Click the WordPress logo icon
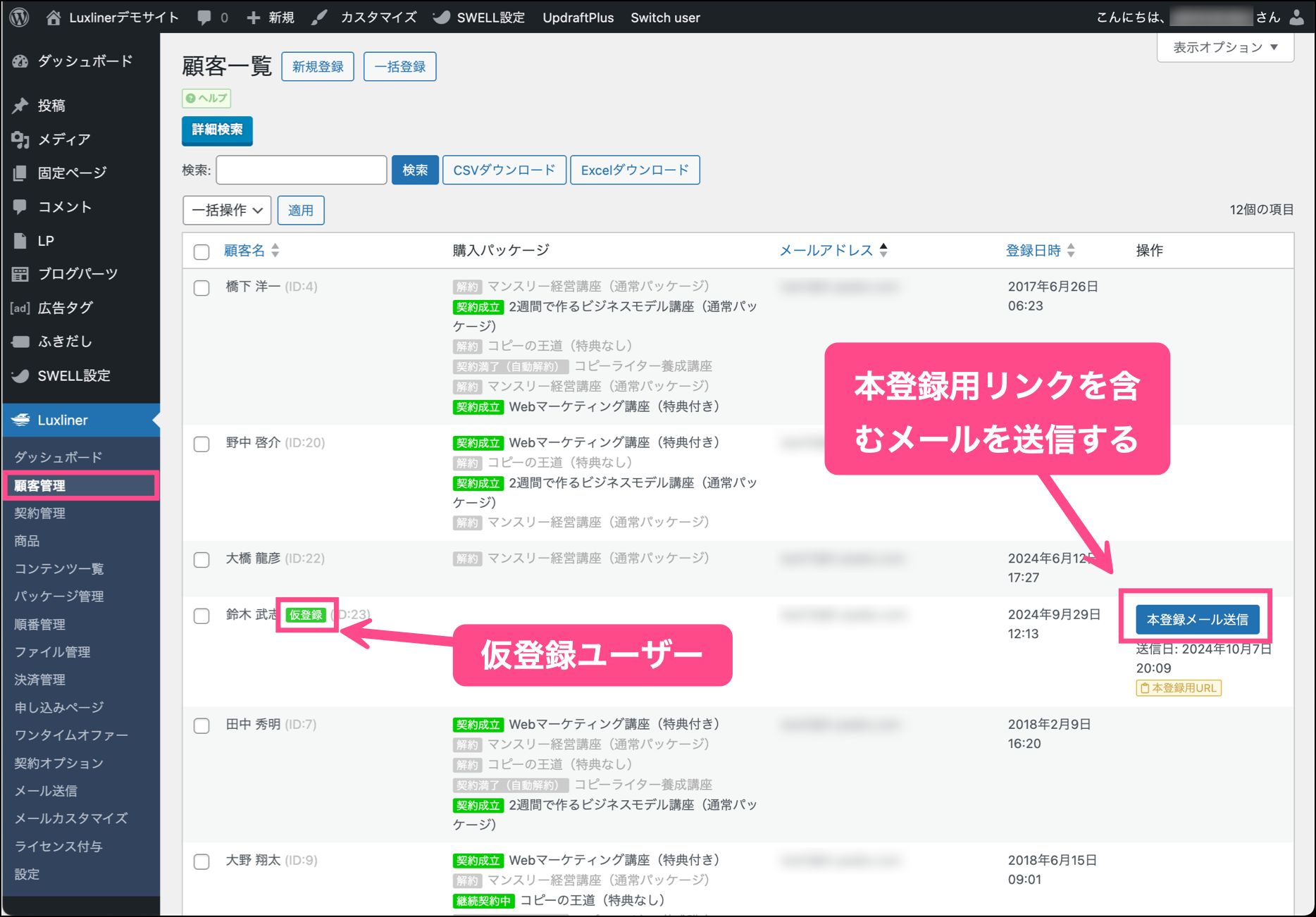 [x=20, y=18]
